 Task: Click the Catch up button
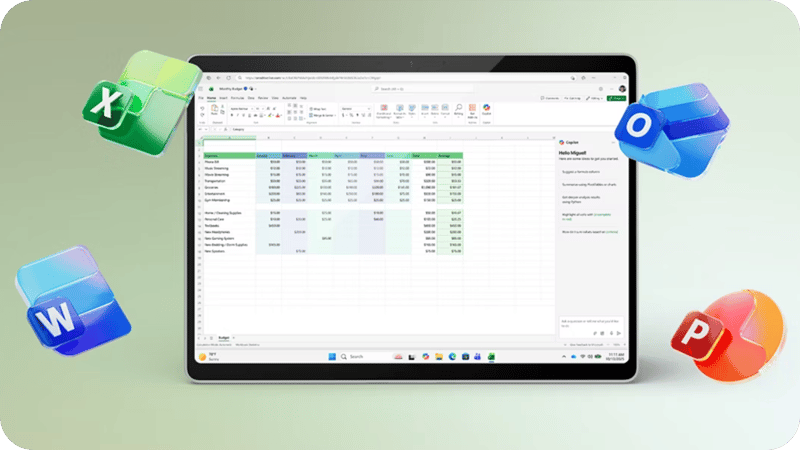(572, 98)
